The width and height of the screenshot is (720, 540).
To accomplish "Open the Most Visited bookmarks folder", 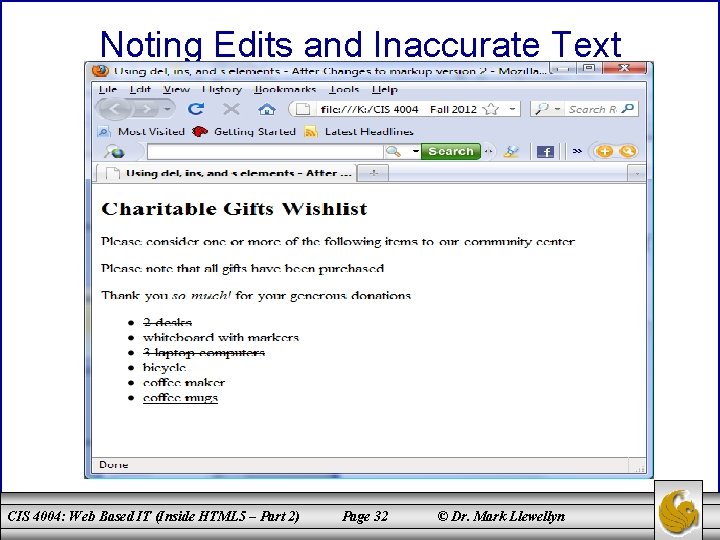I will [141, 132].
